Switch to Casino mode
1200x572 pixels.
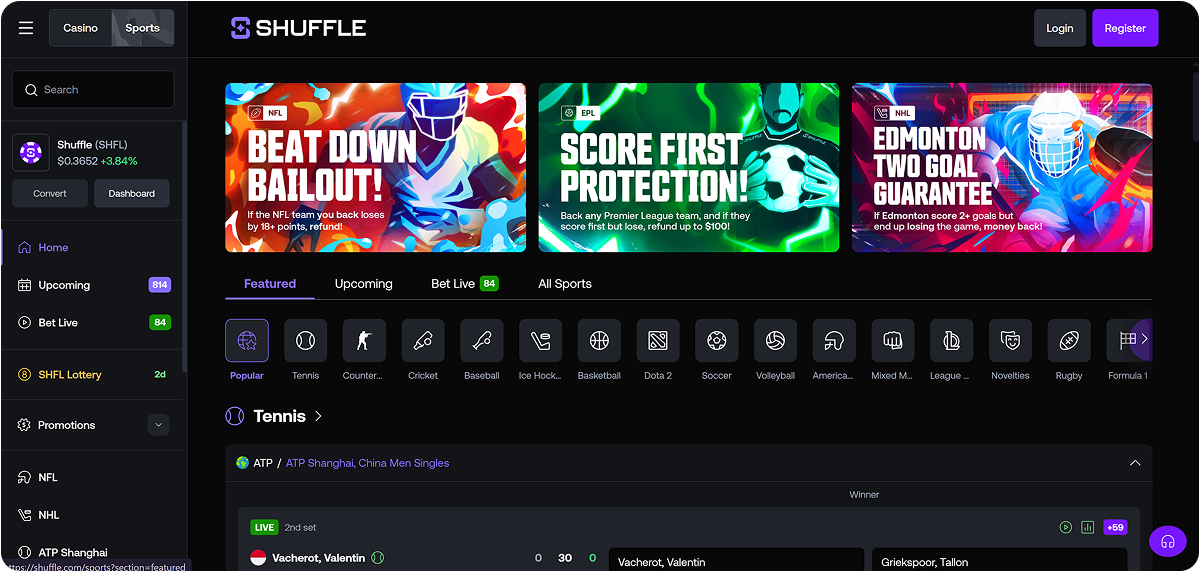(x=81, y=28)
